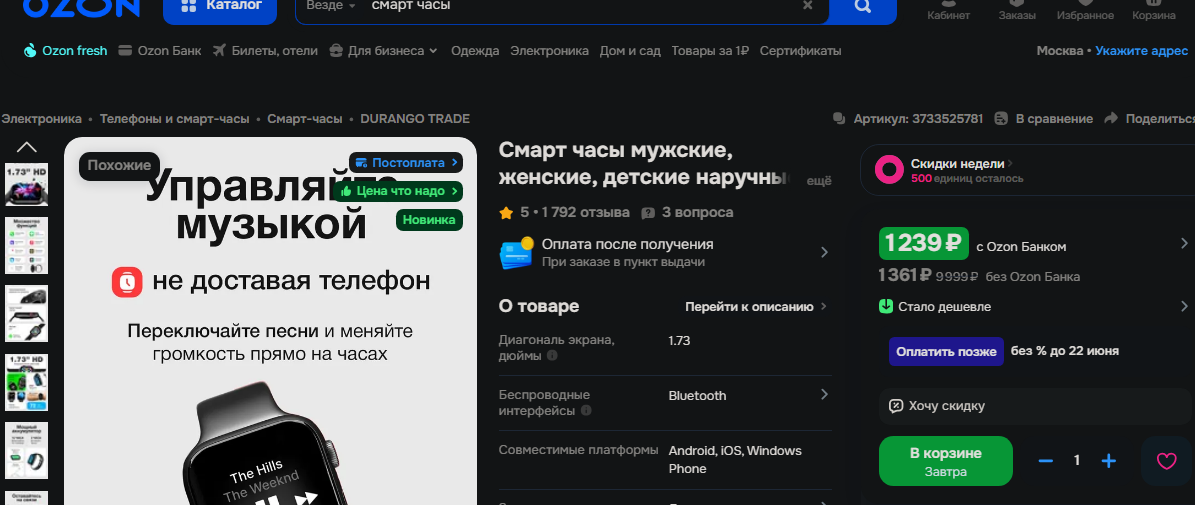The image size is (1195, 505).
Task: Click the Оплатить позже button
Action: (x=946, y=351)
